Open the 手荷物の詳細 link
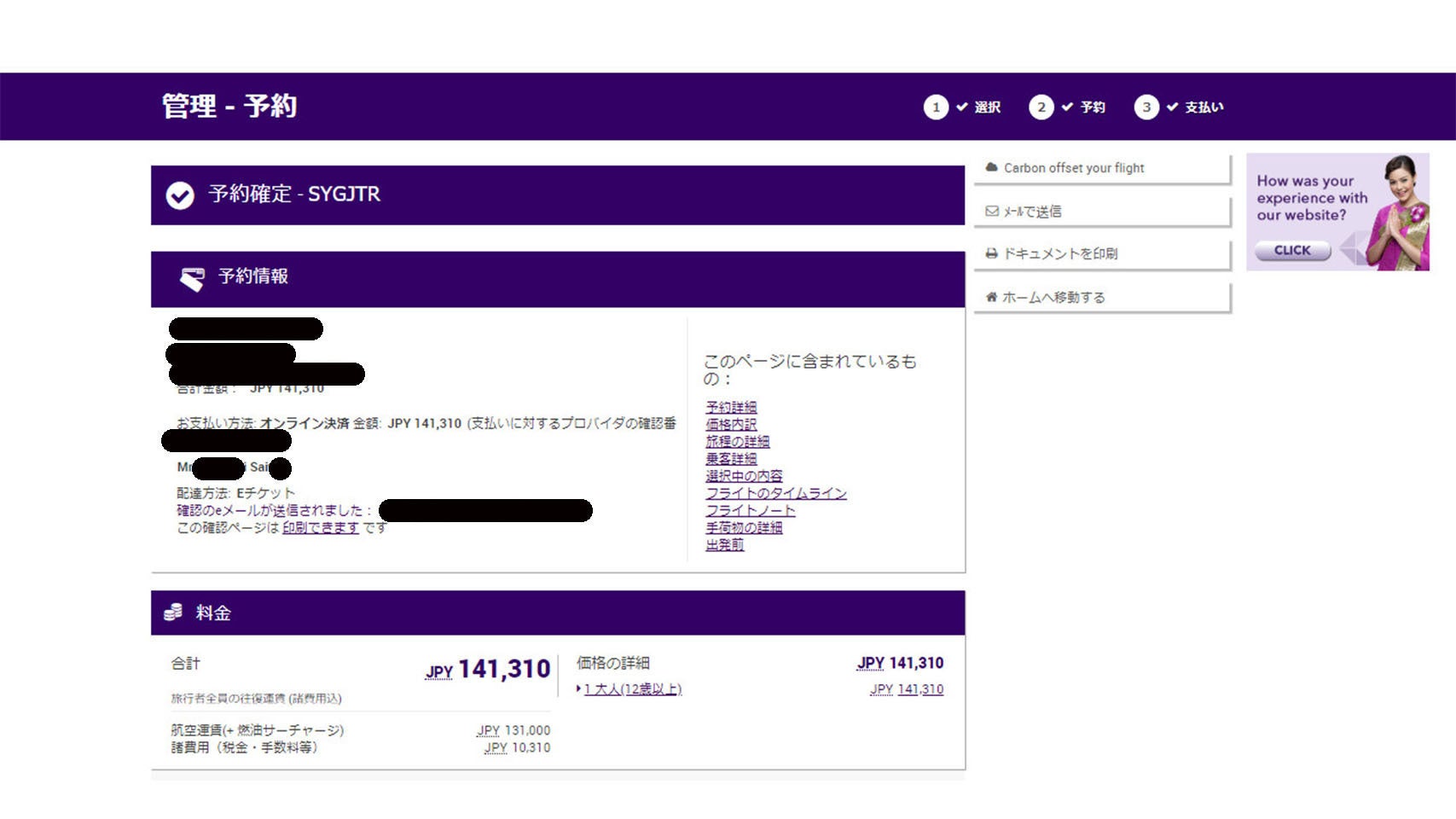The width and height of the screenshot is (1456, 819). click(743, 527)
